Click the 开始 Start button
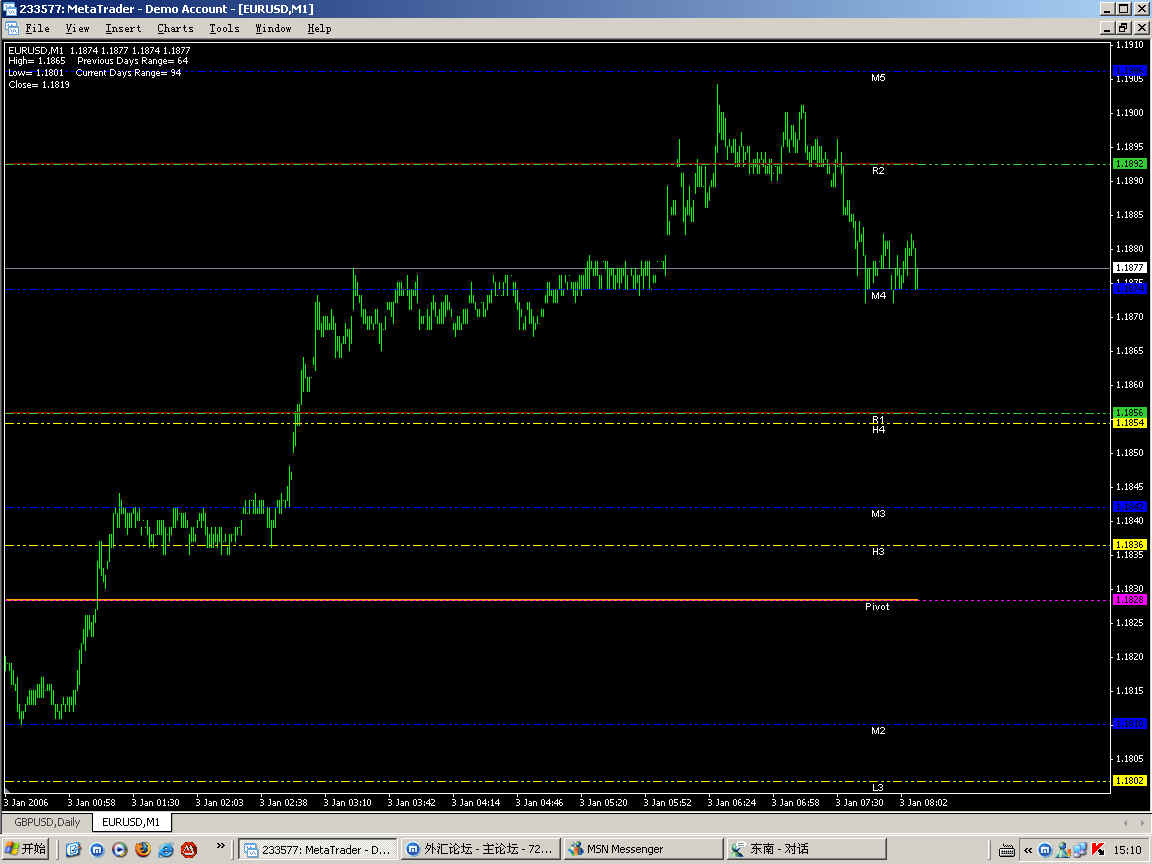 coord(26,849)
